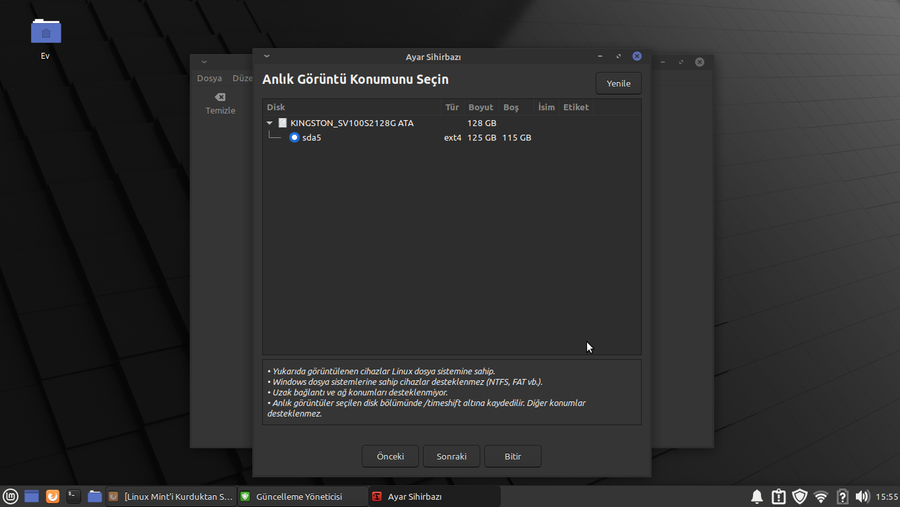Close the background Timeshift window
The image size is (900, 507).
tap(700, 62)
